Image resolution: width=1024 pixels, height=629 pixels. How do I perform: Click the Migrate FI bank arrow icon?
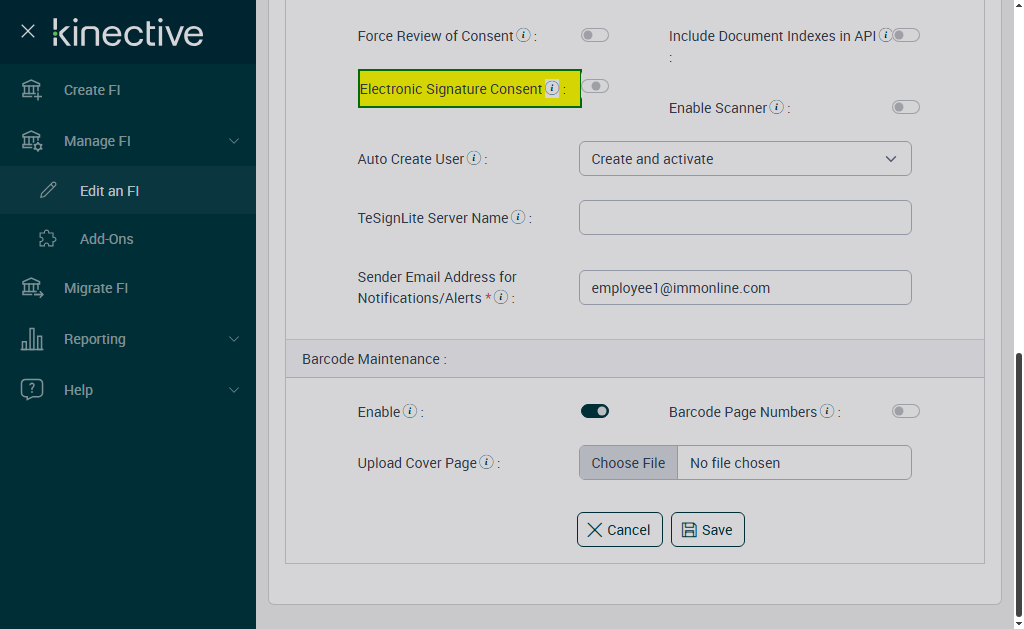(x=31, y=288)
